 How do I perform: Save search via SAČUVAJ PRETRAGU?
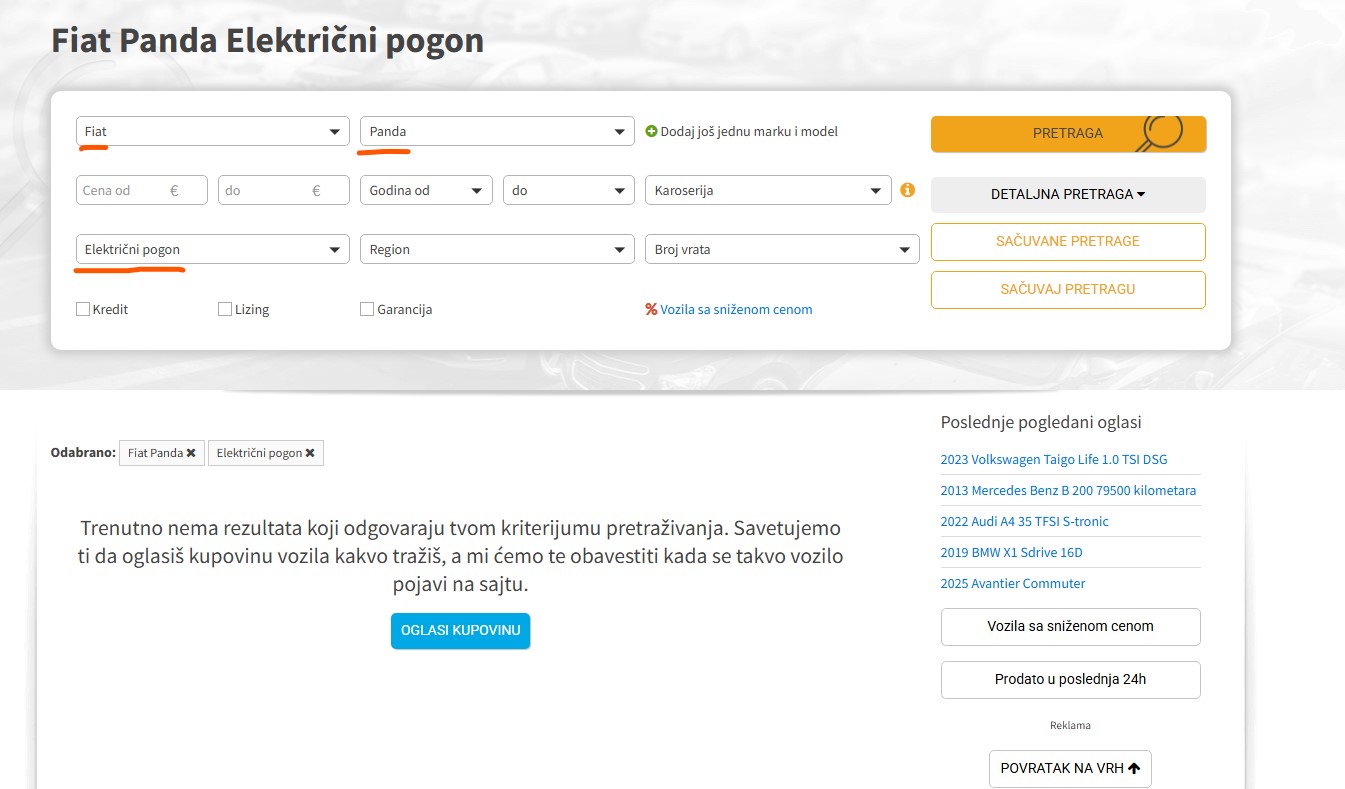(1068, 289)
